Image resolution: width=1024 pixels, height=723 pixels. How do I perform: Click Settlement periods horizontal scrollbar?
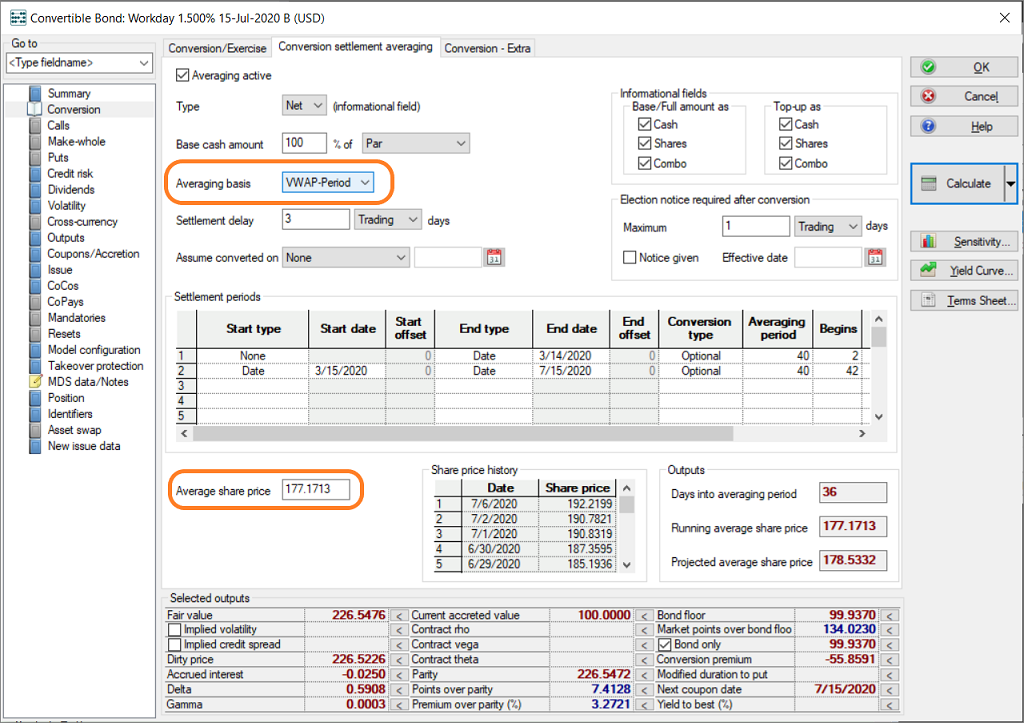coord(462,433)
